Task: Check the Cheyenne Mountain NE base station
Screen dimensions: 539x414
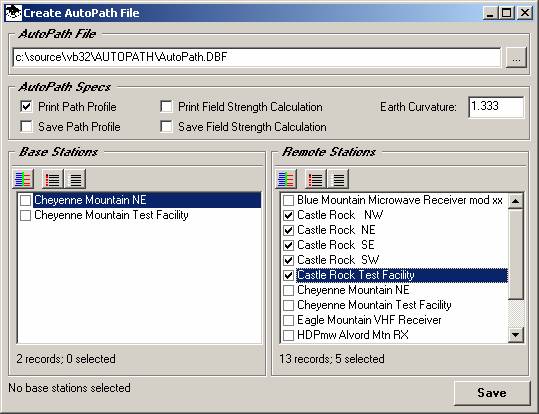Action: pyautogui.click(x=25, y=200)
